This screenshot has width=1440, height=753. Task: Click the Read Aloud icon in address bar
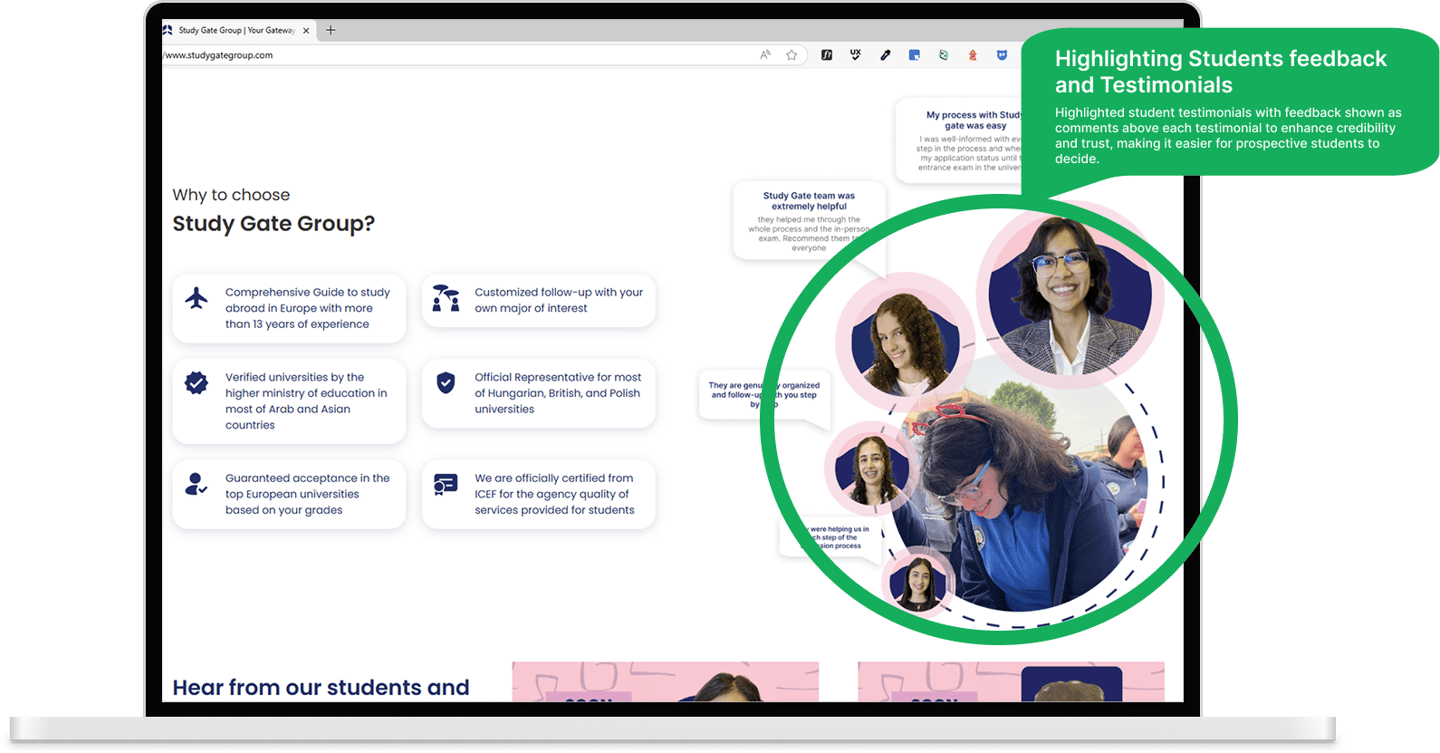766,55
